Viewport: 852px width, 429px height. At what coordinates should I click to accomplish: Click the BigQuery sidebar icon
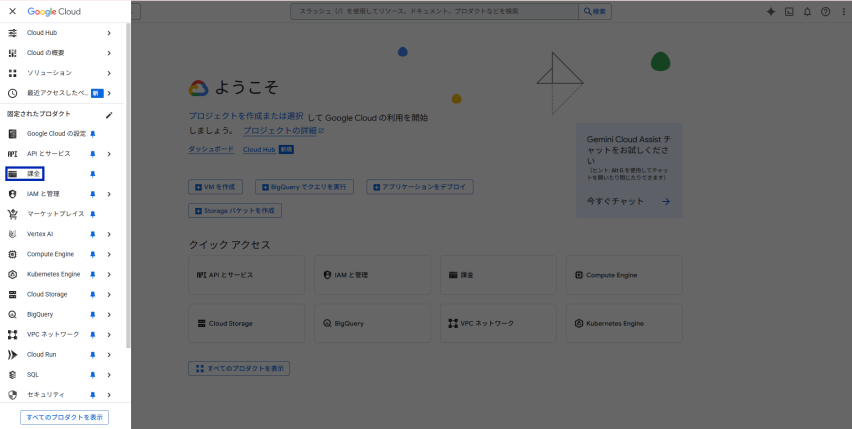pyautogui.click(x=12, y=314)
